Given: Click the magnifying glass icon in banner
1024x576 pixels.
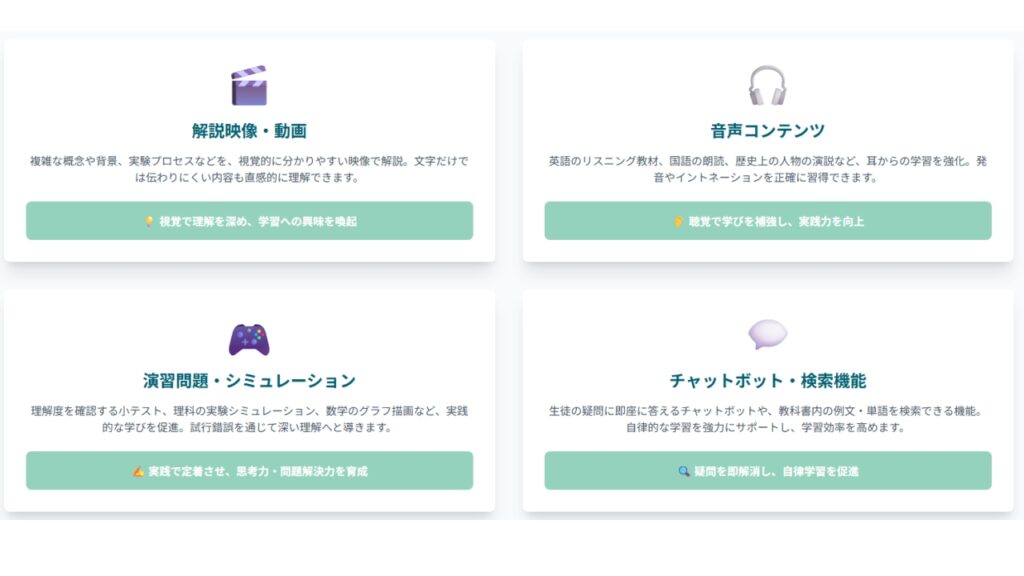Looking at the screenshot, I should 684,471.
